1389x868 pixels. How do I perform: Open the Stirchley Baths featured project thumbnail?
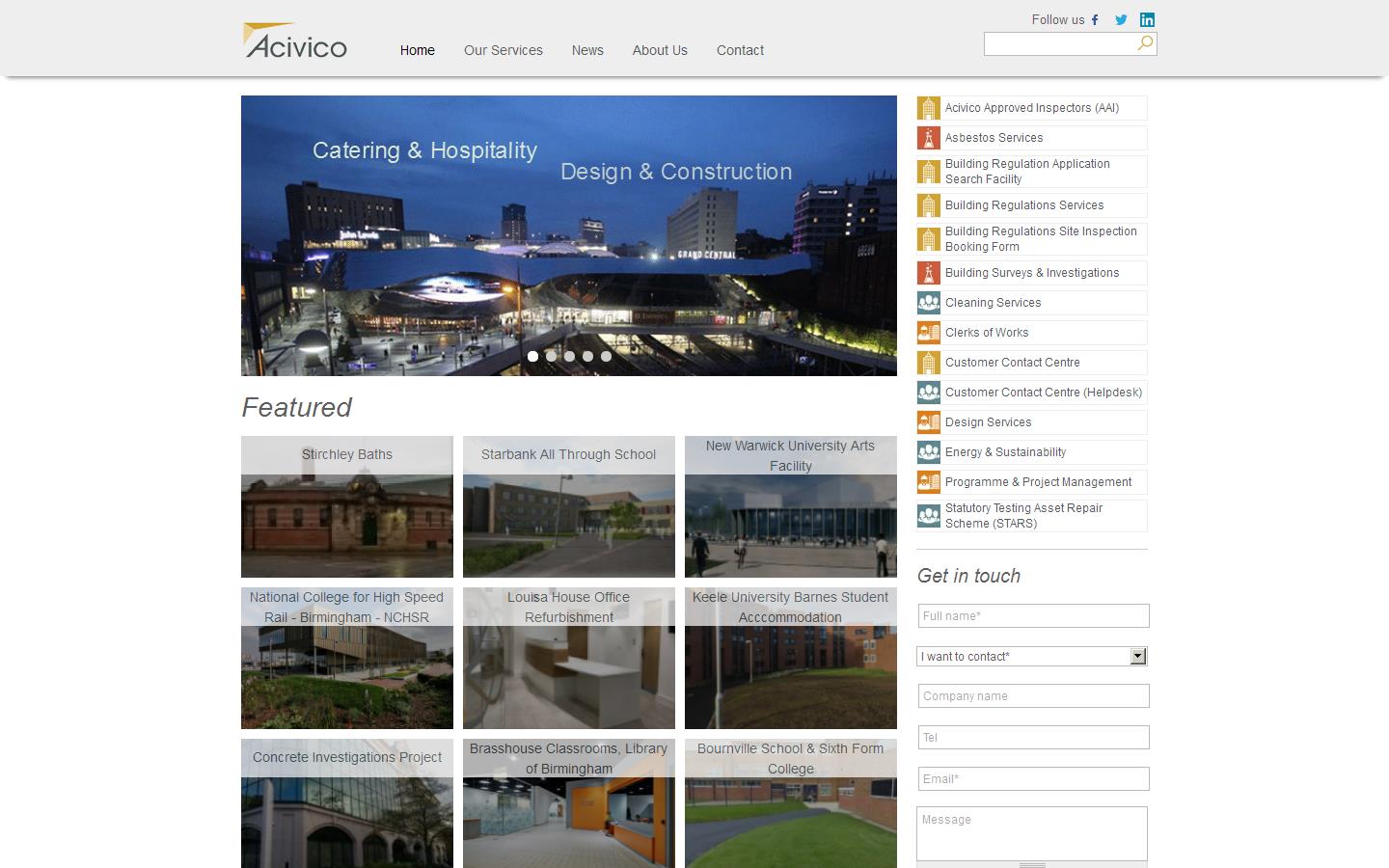[346, 506]
